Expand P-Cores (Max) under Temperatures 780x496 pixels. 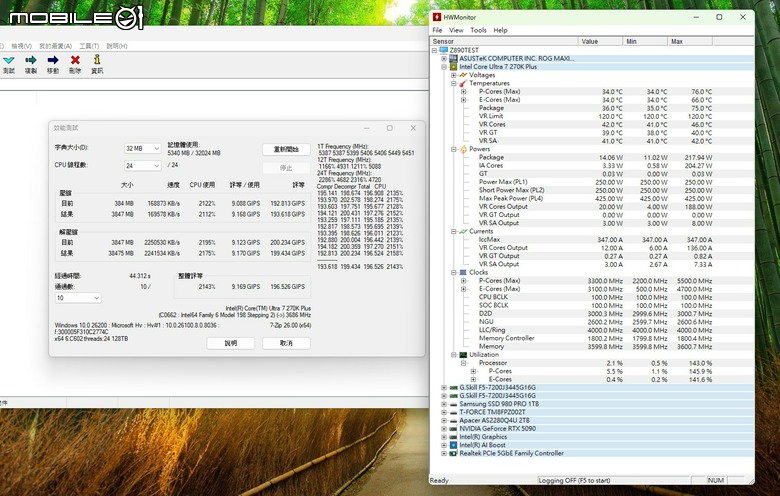pos(464,92)
